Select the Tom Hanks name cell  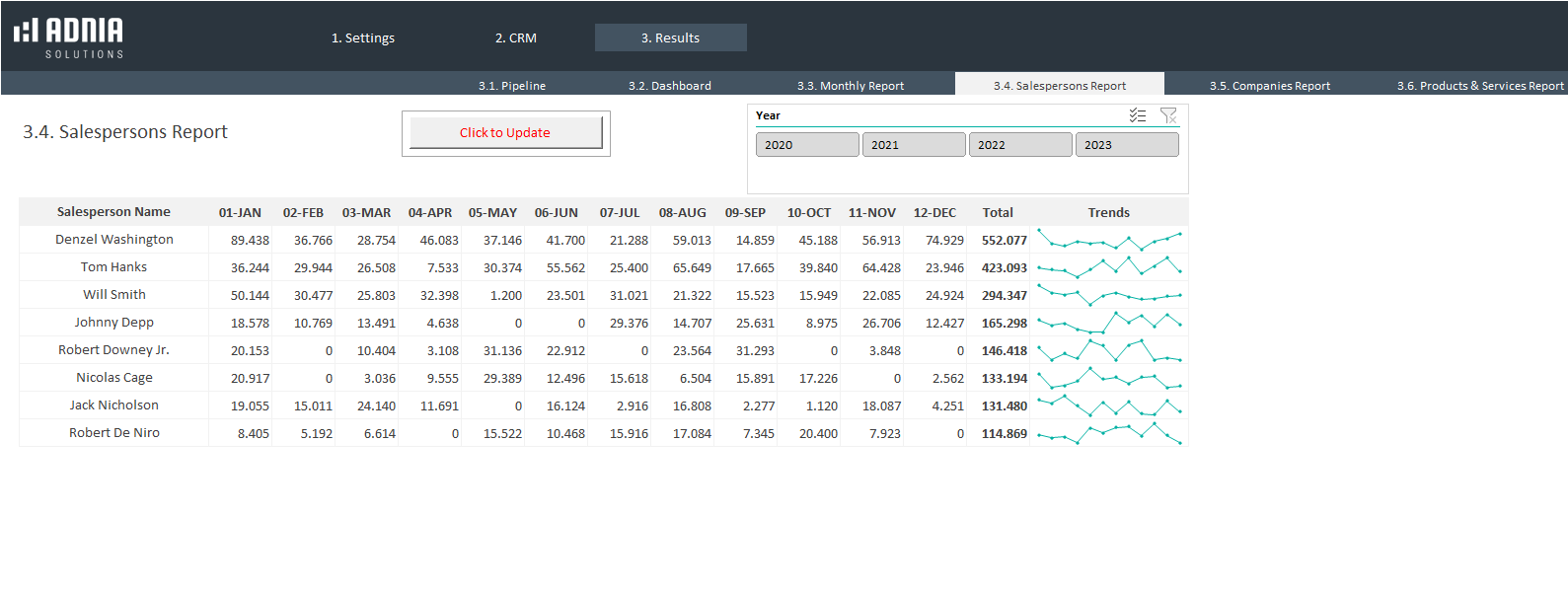[x=113, y=267]
